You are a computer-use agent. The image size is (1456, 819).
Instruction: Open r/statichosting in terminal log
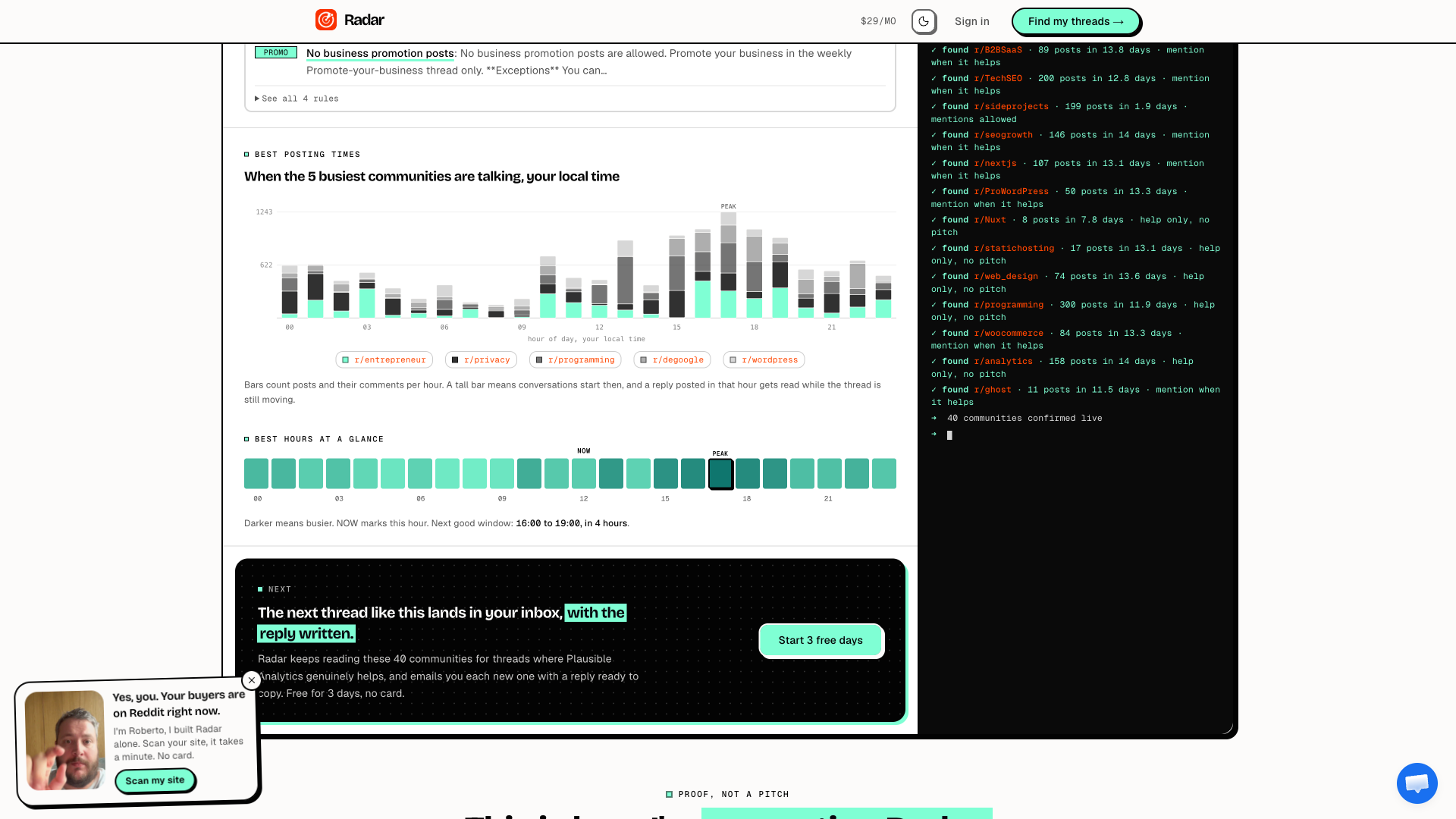[x=1014, y=249]
